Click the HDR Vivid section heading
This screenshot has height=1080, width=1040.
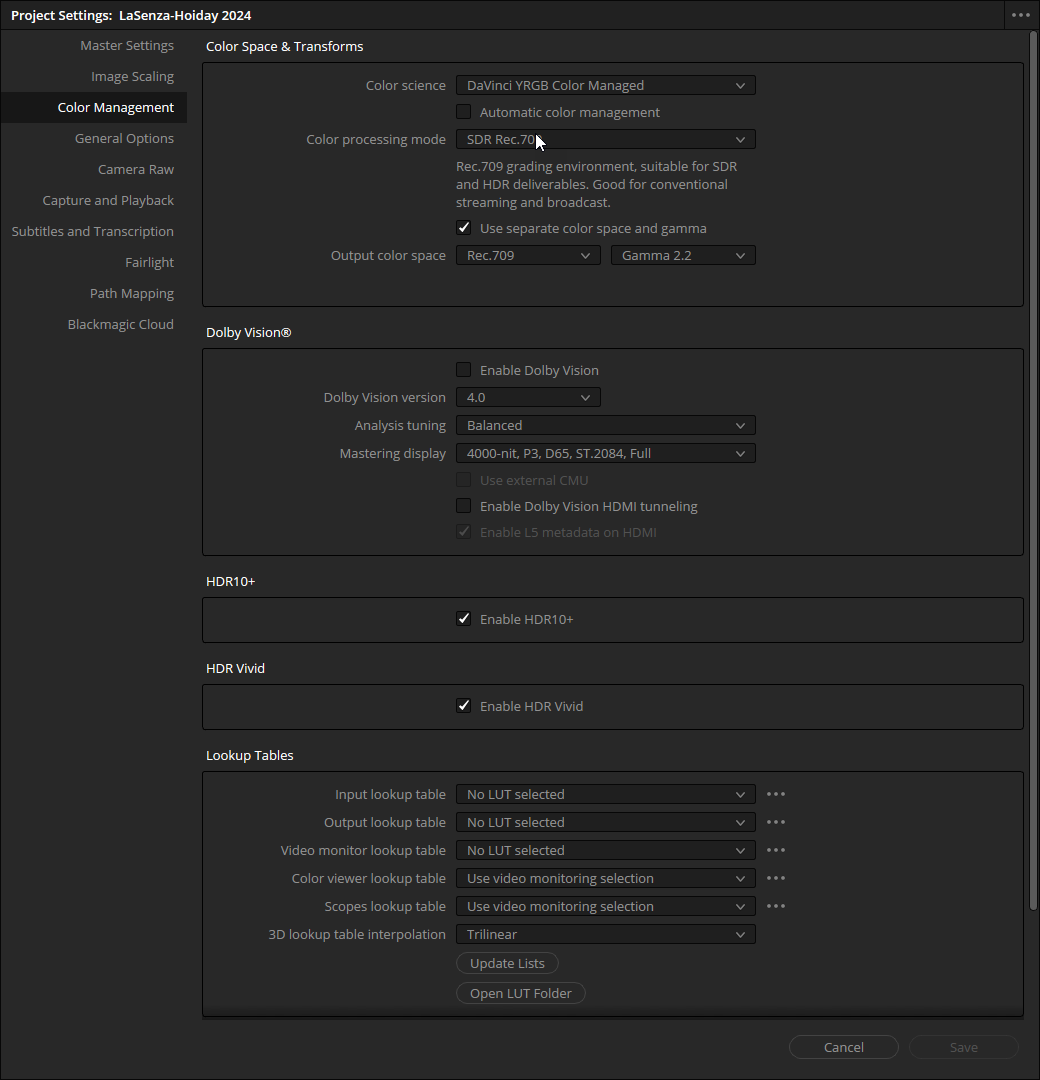point(236,668)
